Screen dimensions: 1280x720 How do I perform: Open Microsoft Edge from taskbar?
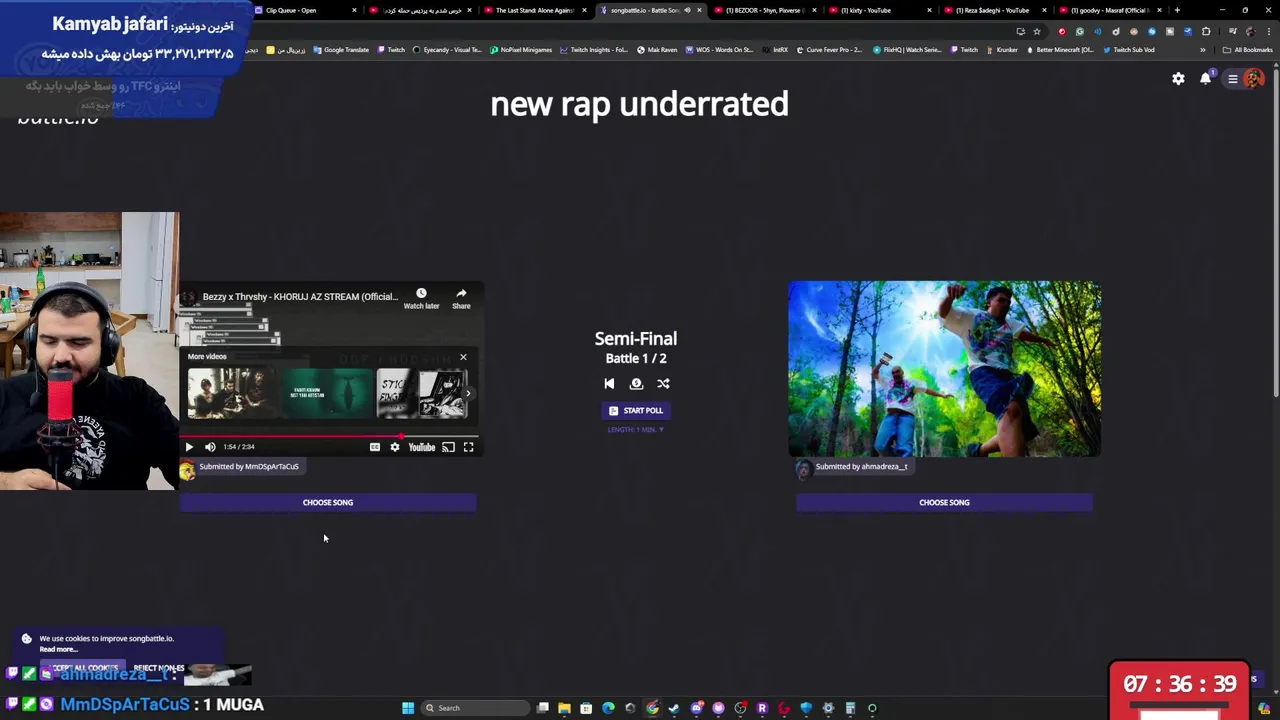(608, 708)
